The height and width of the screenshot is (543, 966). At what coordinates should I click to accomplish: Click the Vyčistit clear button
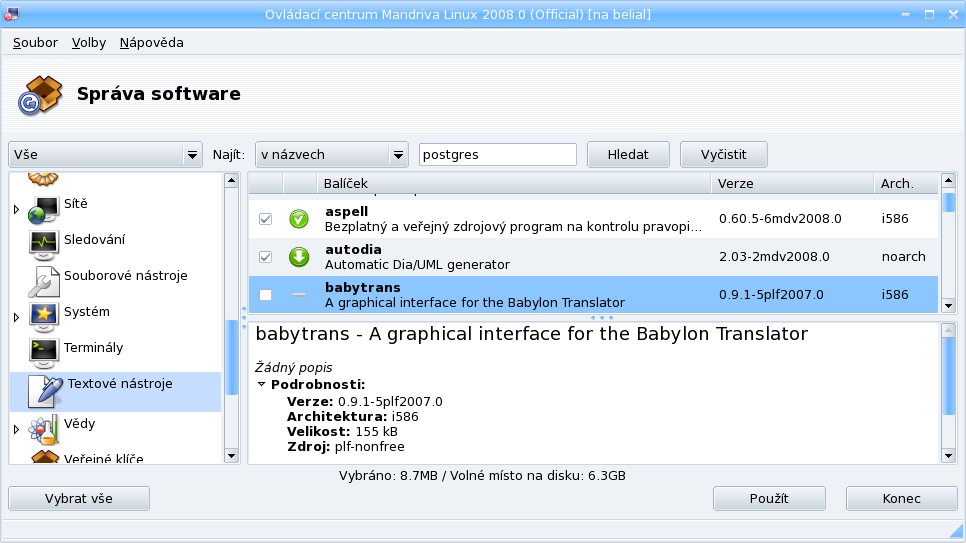[724, 155]
